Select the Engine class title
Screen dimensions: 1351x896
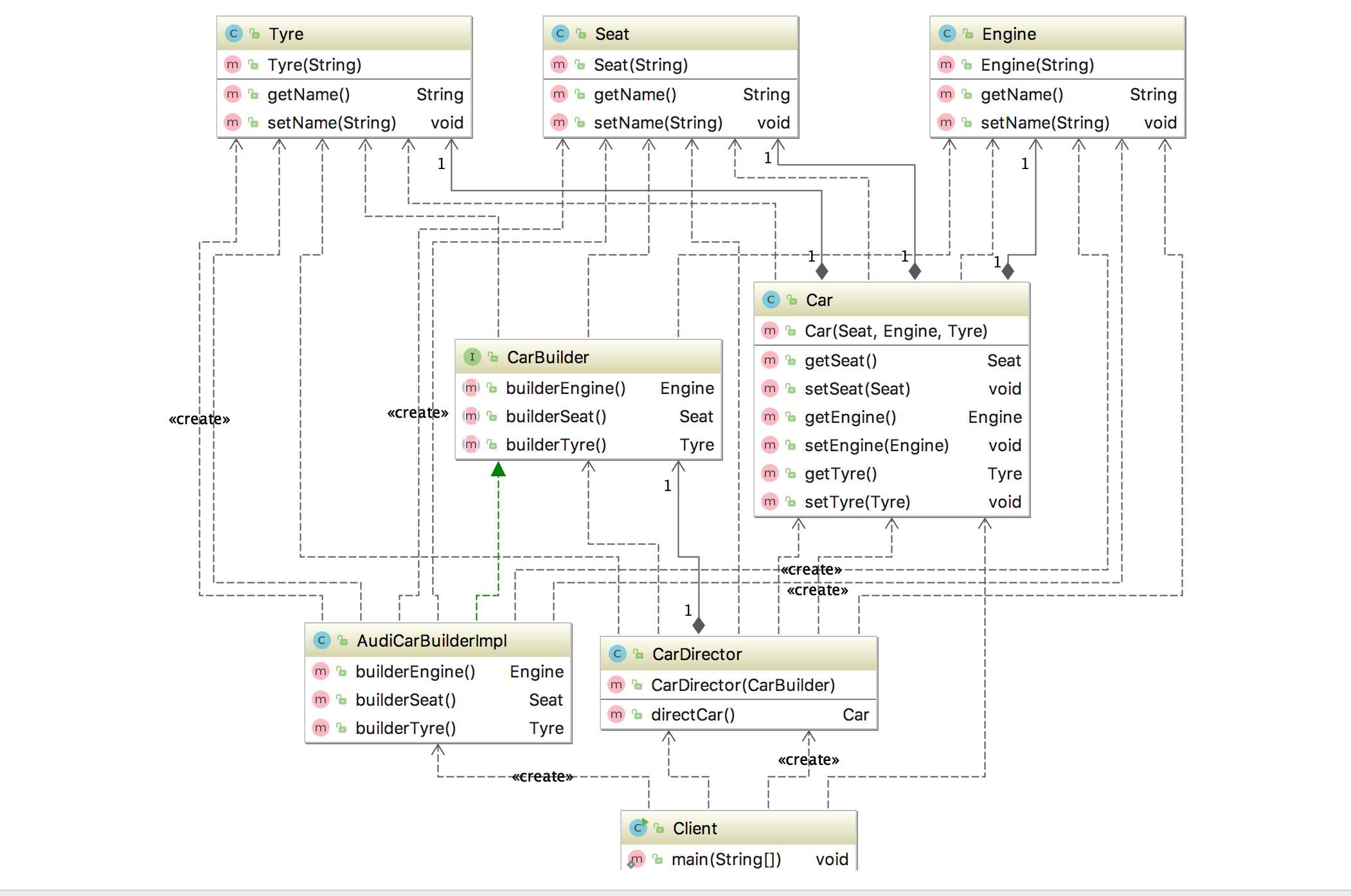click(1009, 34)
